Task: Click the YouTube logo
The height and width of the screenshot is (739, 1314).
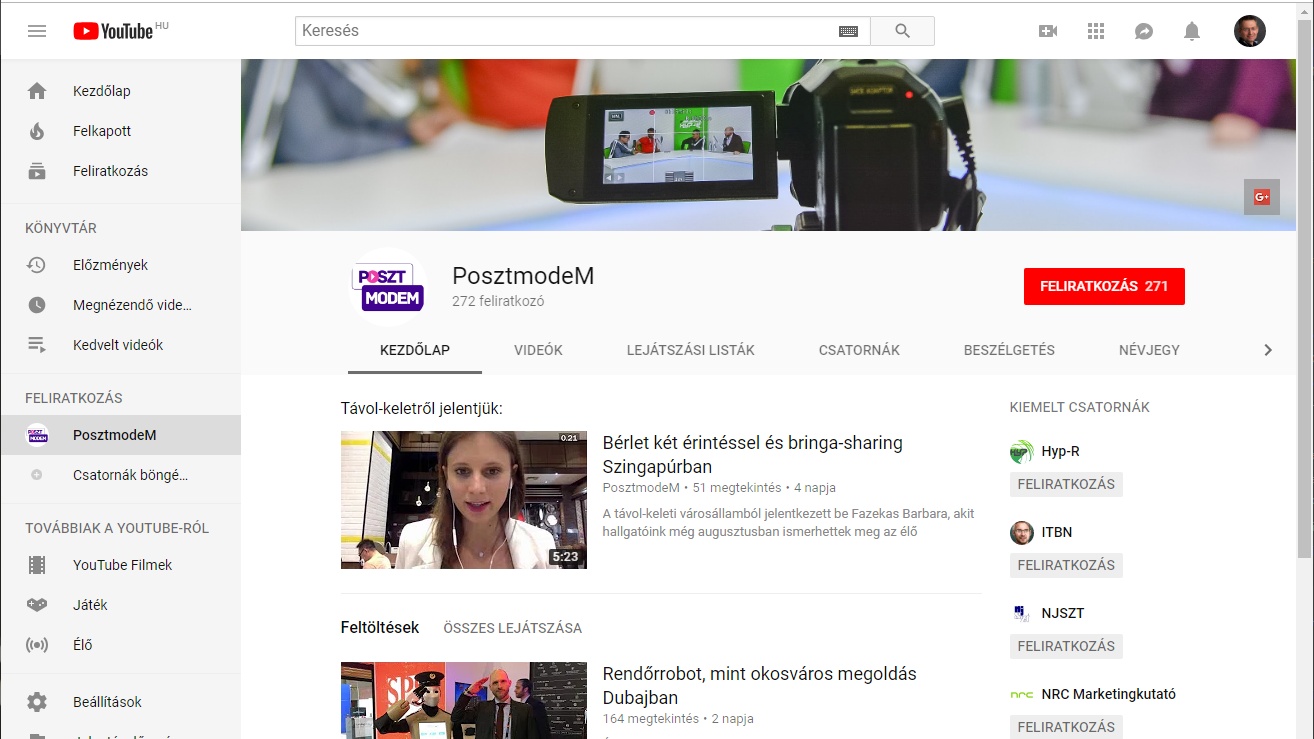Action: (113, 31)
